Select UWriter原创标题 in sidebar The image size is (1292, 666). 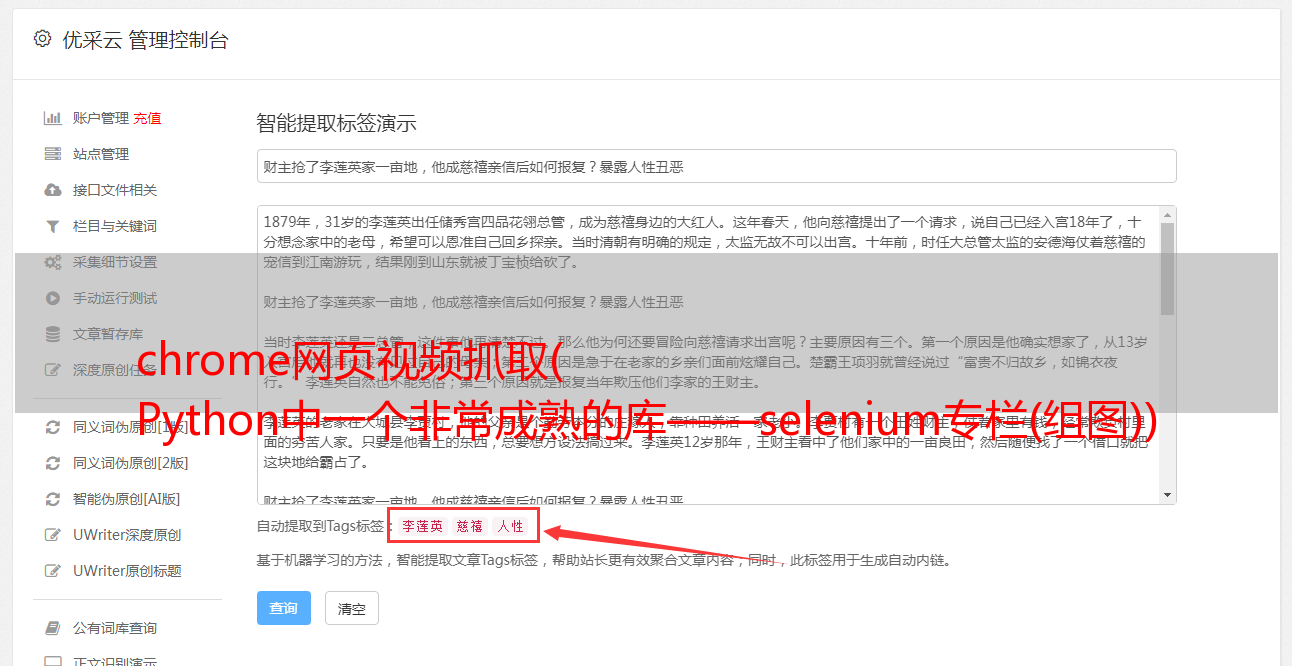coord(127,571)
